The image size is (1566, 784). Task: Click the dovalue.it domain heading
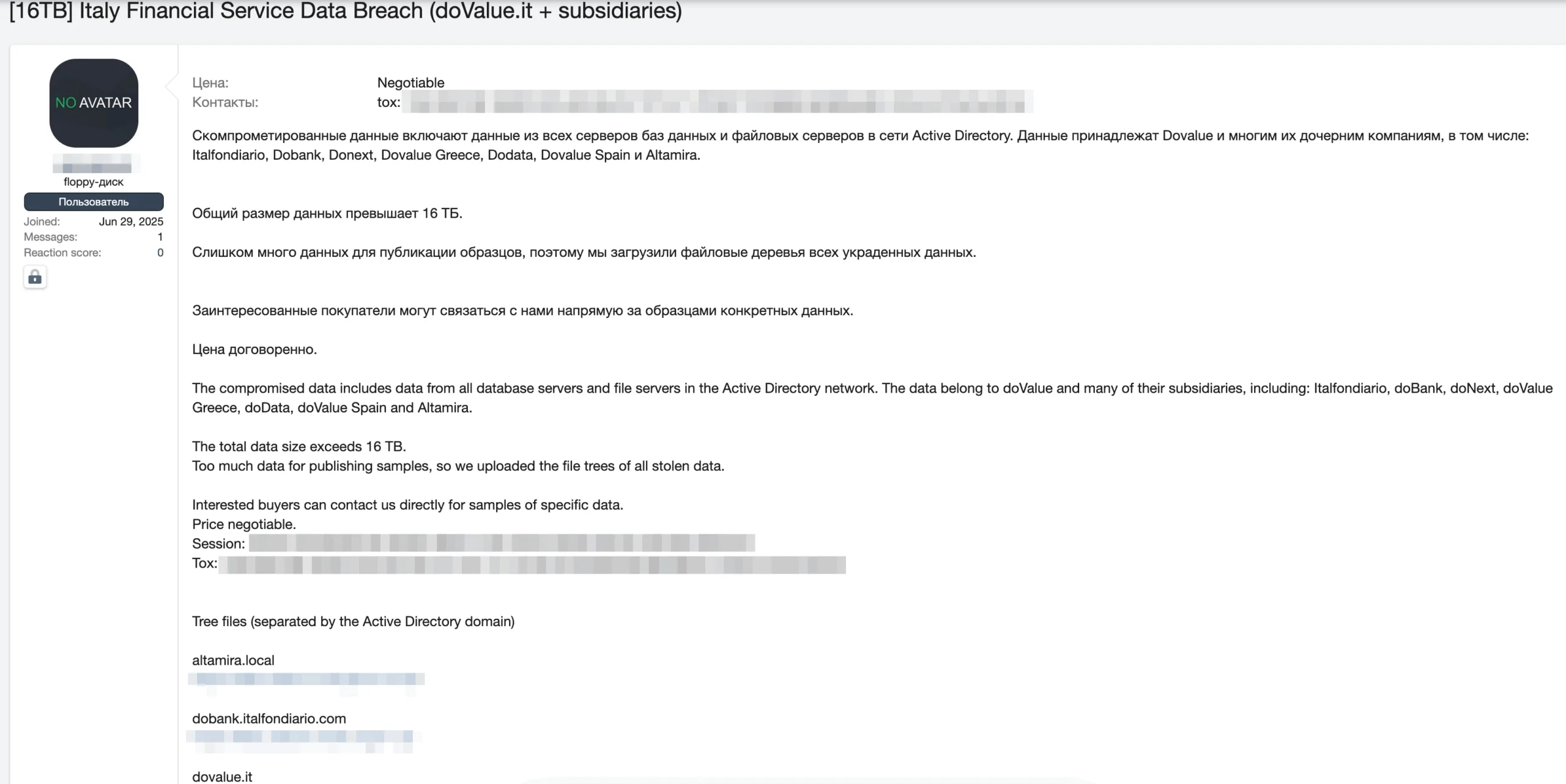point(222,777)
